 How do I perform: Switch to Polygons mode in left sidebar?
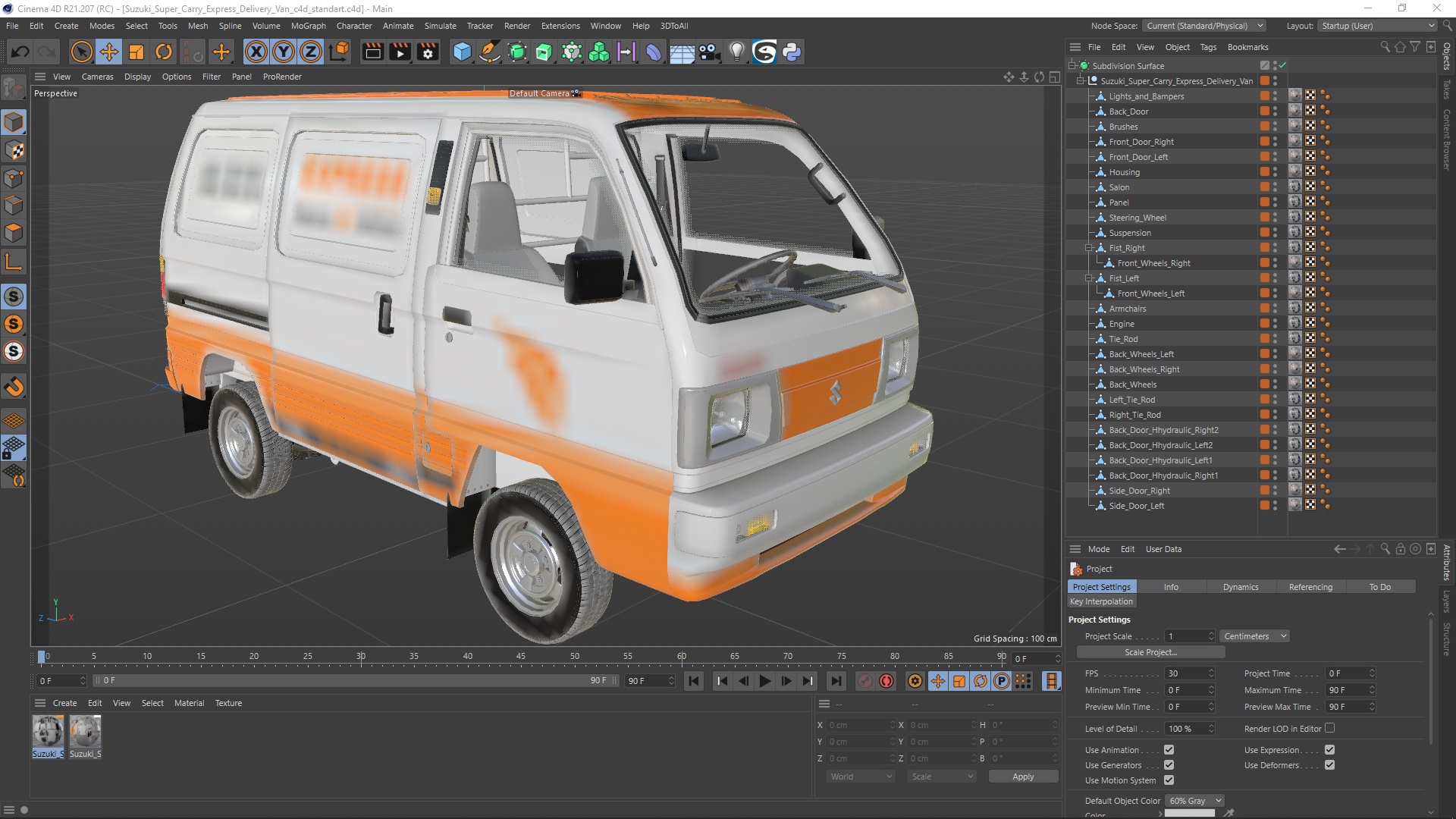(x=14, y=234)
